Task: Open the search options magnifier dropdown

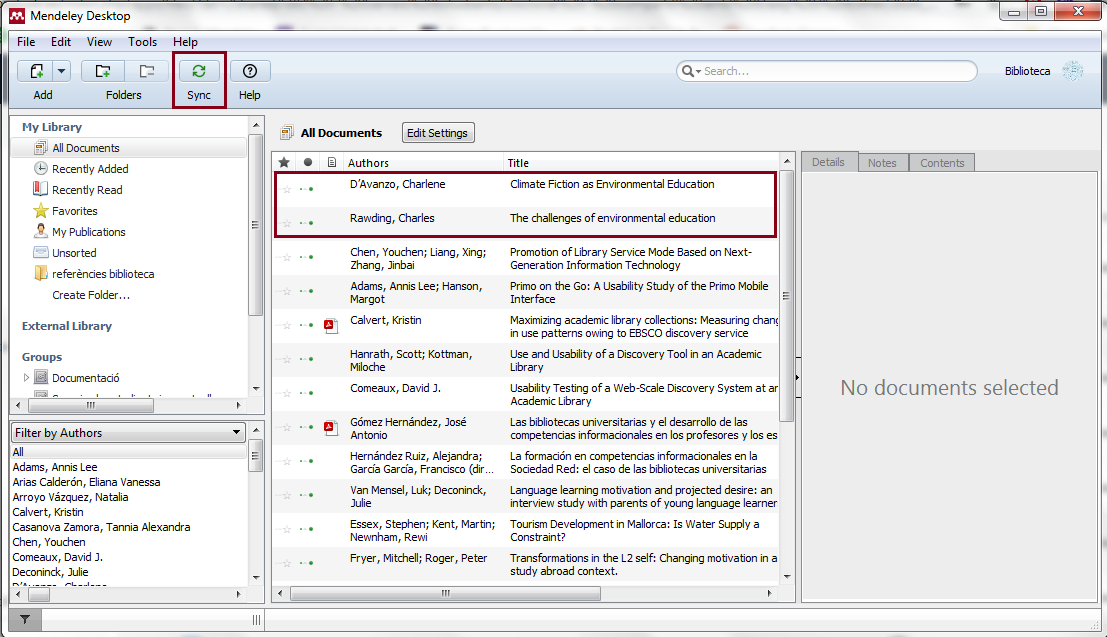Action: tap(690, 71)
